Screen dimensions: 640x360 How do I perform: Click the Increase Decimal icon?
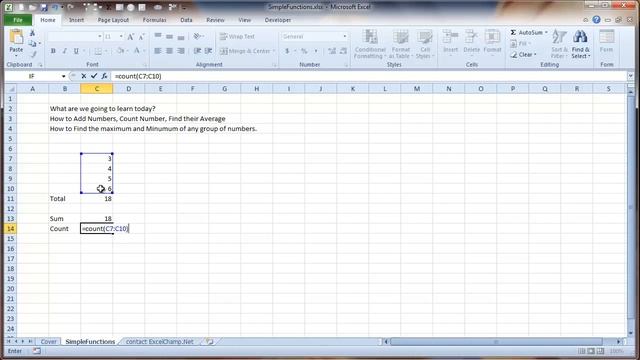tap(332, 51)
